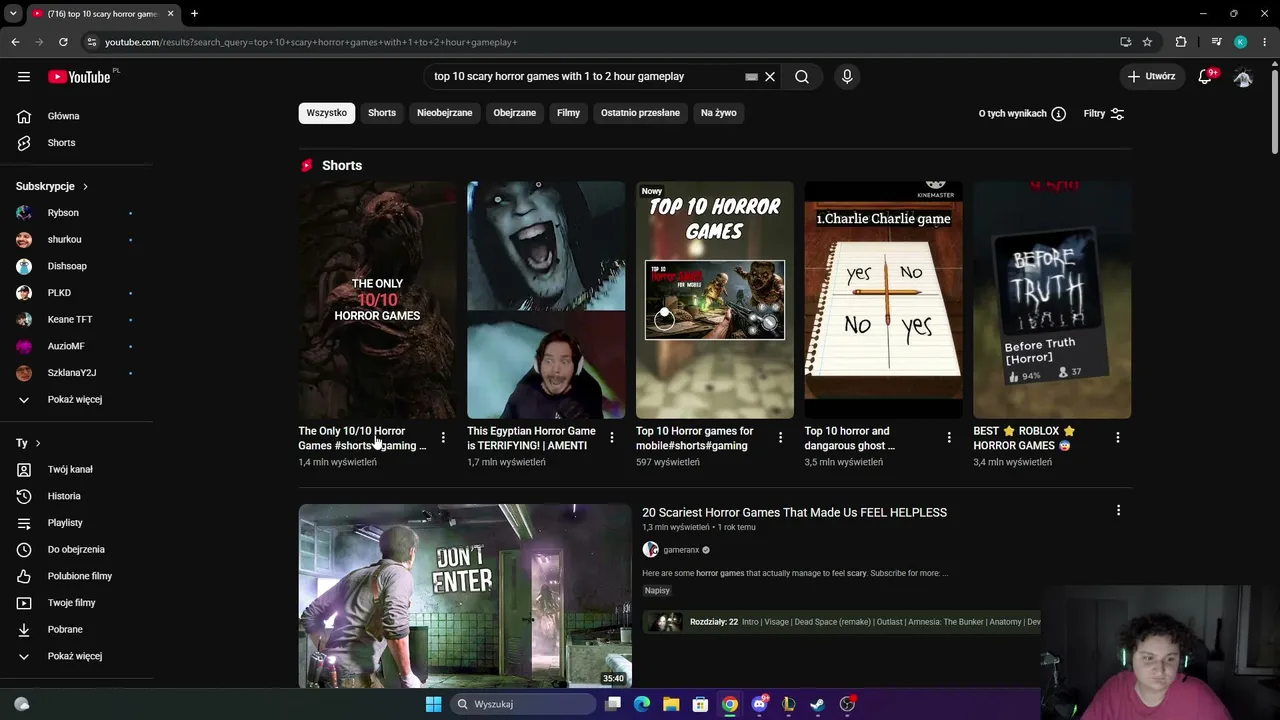
Task: Open the on-screen keyboard icon in search box
Action: [x=751, y=76]
